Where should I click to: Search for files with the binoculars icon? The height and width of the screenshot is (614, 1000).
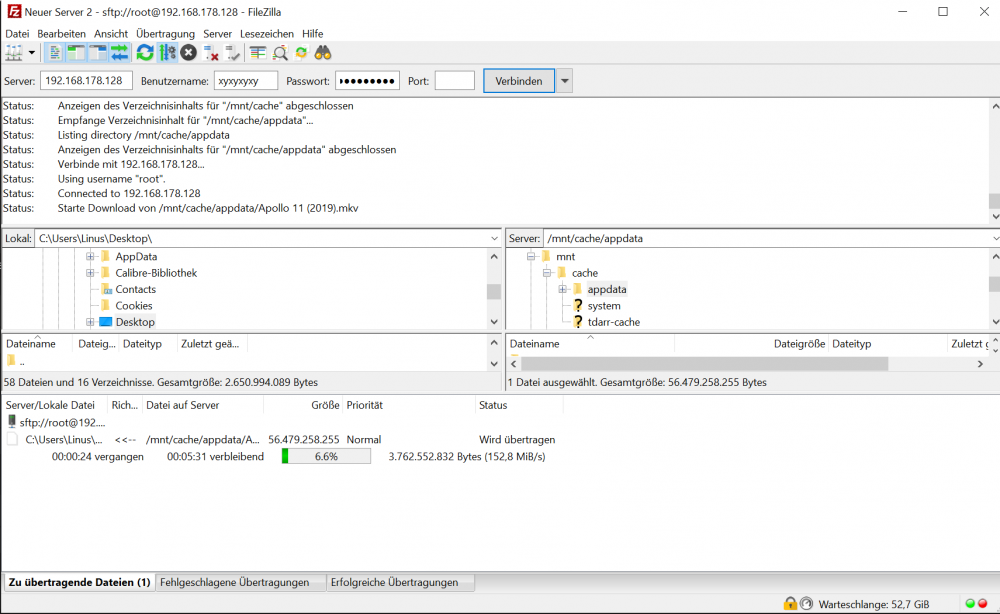pyautogui.click(x=323, y=53)
